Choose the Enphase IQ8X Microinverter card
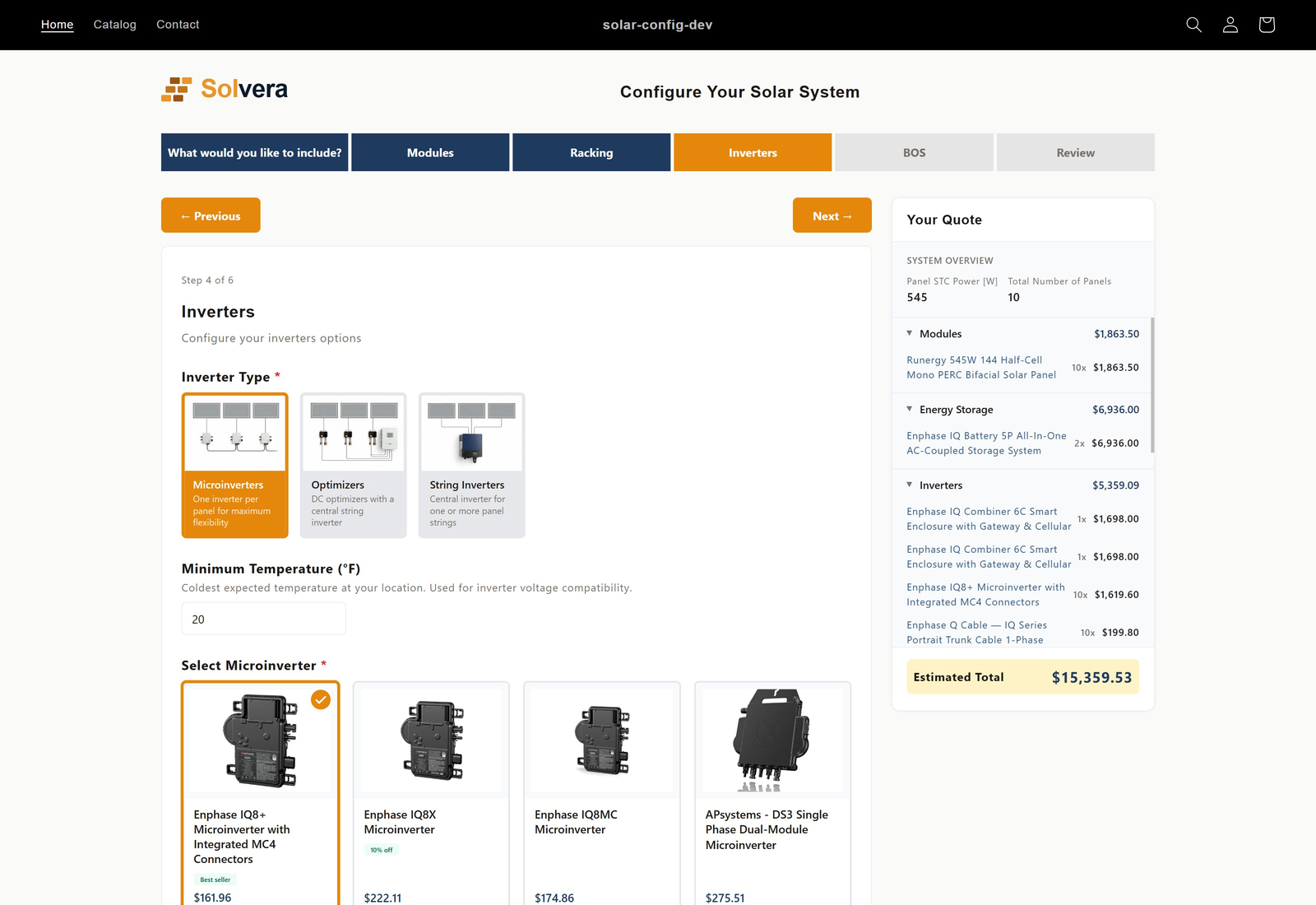Image resolution: width=1316 pixels, height=905 pixels. (431, 794)
